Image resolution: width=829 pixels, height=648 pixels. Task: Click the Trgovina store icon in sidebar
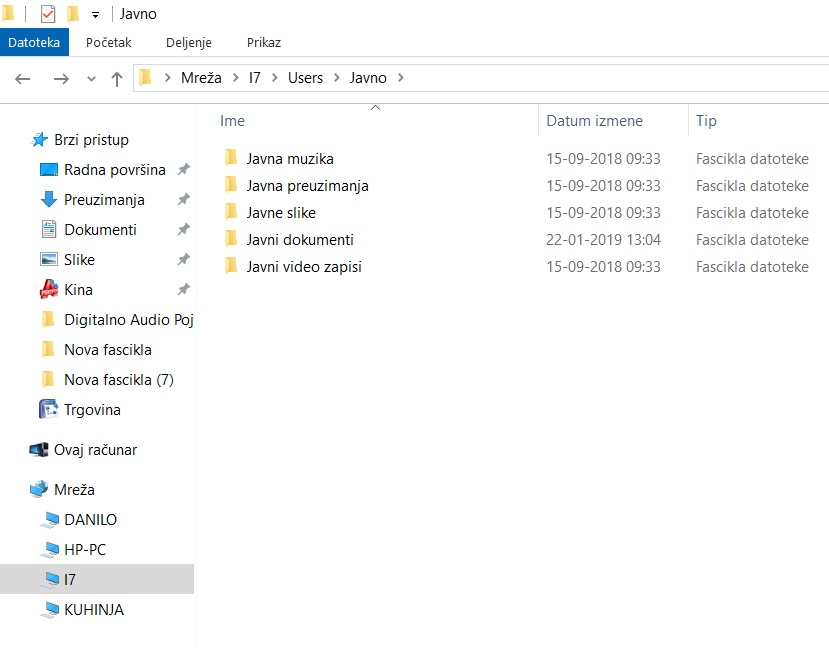pyautogui.click(x=48, y=410)
